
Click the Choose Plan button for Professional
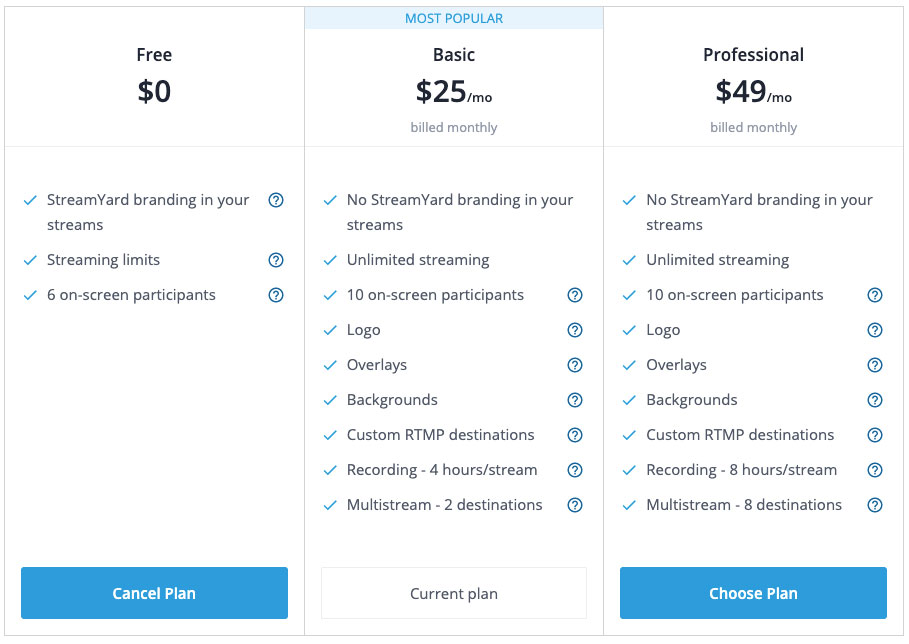(753, 593)
